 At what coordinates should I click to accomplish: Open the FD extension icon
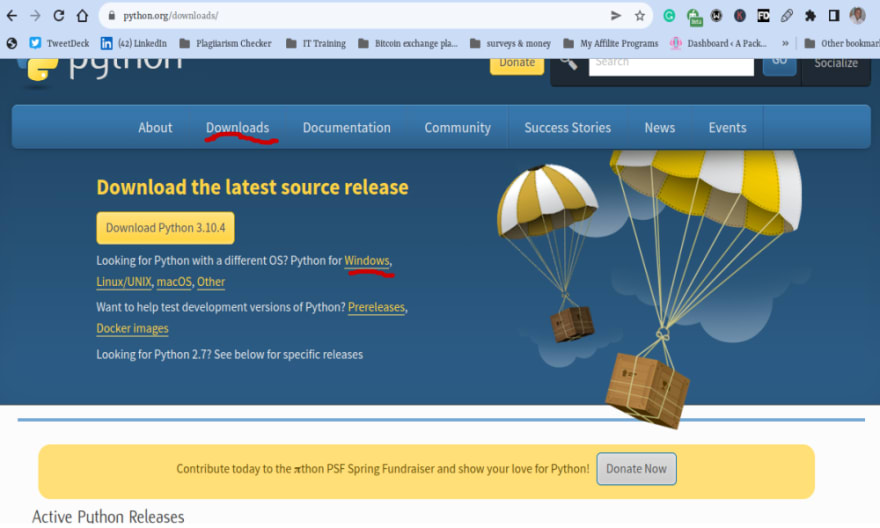click(x=763, y=16)
